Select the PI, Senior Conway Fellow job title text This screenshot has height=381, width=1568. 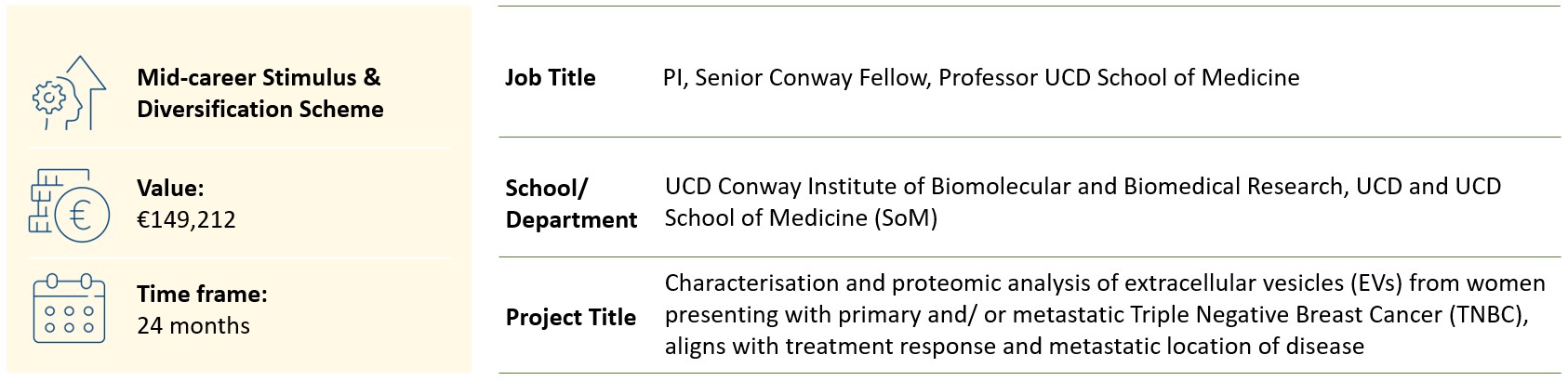(x=980, y=77)
